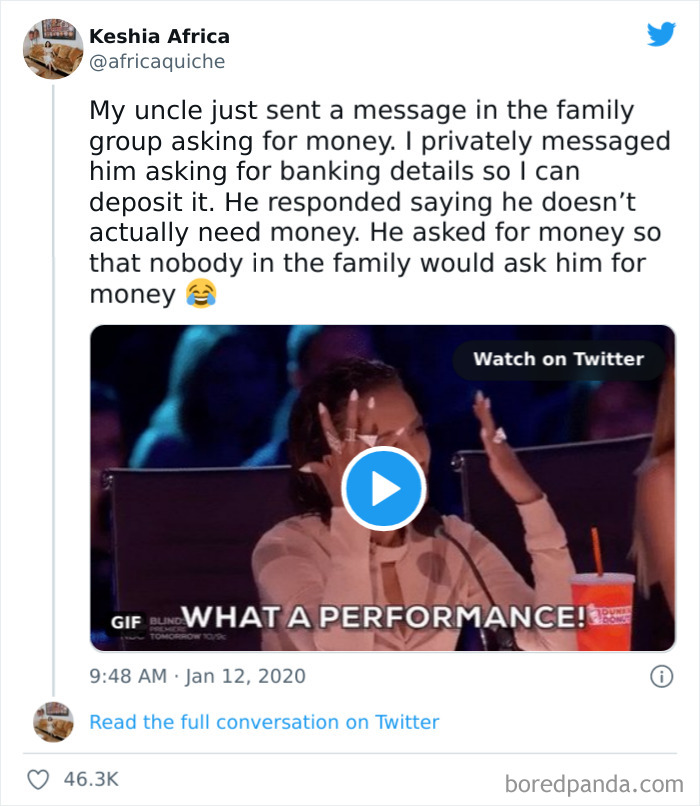The width and height of the screenshot is (700, 806).
Task: Click the Watch on Twitter button
Action: pyautogui.click(x=558, y=360)
